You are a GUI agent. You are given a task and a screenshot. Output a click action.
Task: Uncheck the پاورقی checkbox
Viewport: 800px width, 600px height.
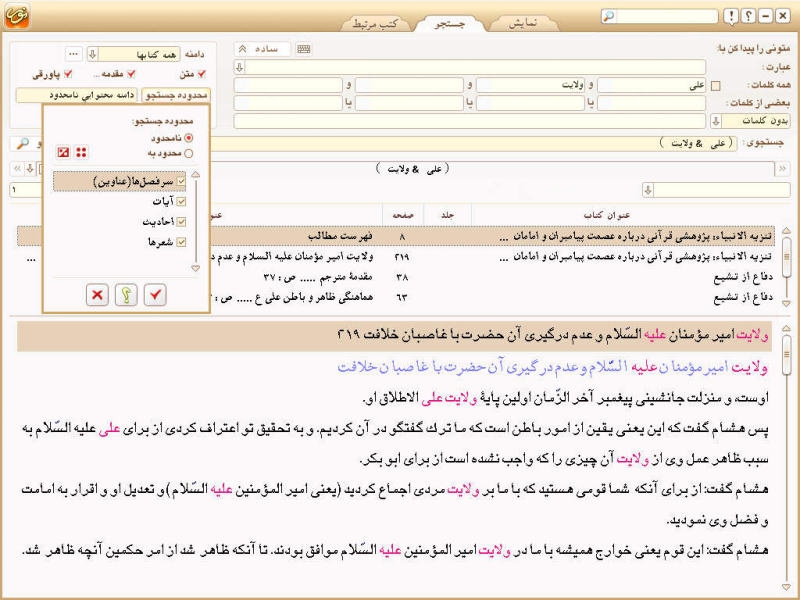(x=69, y=74)
